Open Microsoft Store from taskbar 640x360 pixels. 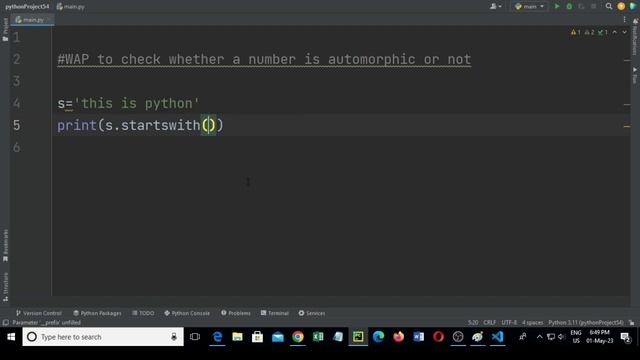[258, 337]
